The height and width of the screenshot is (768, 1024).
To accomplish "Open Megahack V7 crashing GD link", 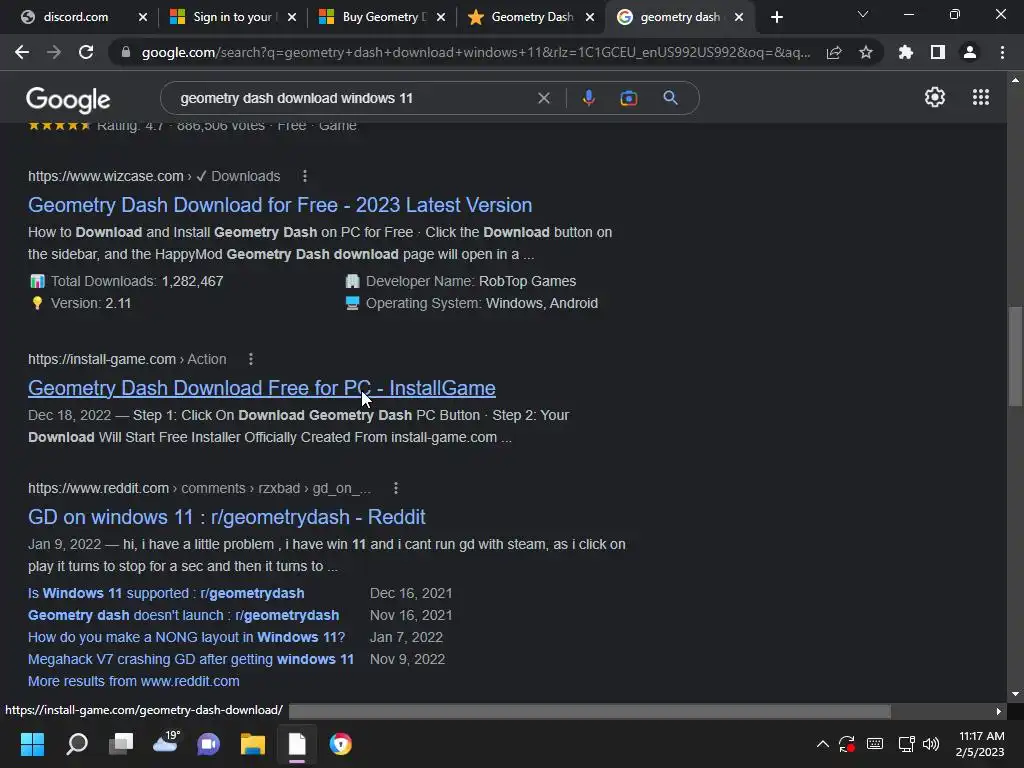I will coord(191,660).
